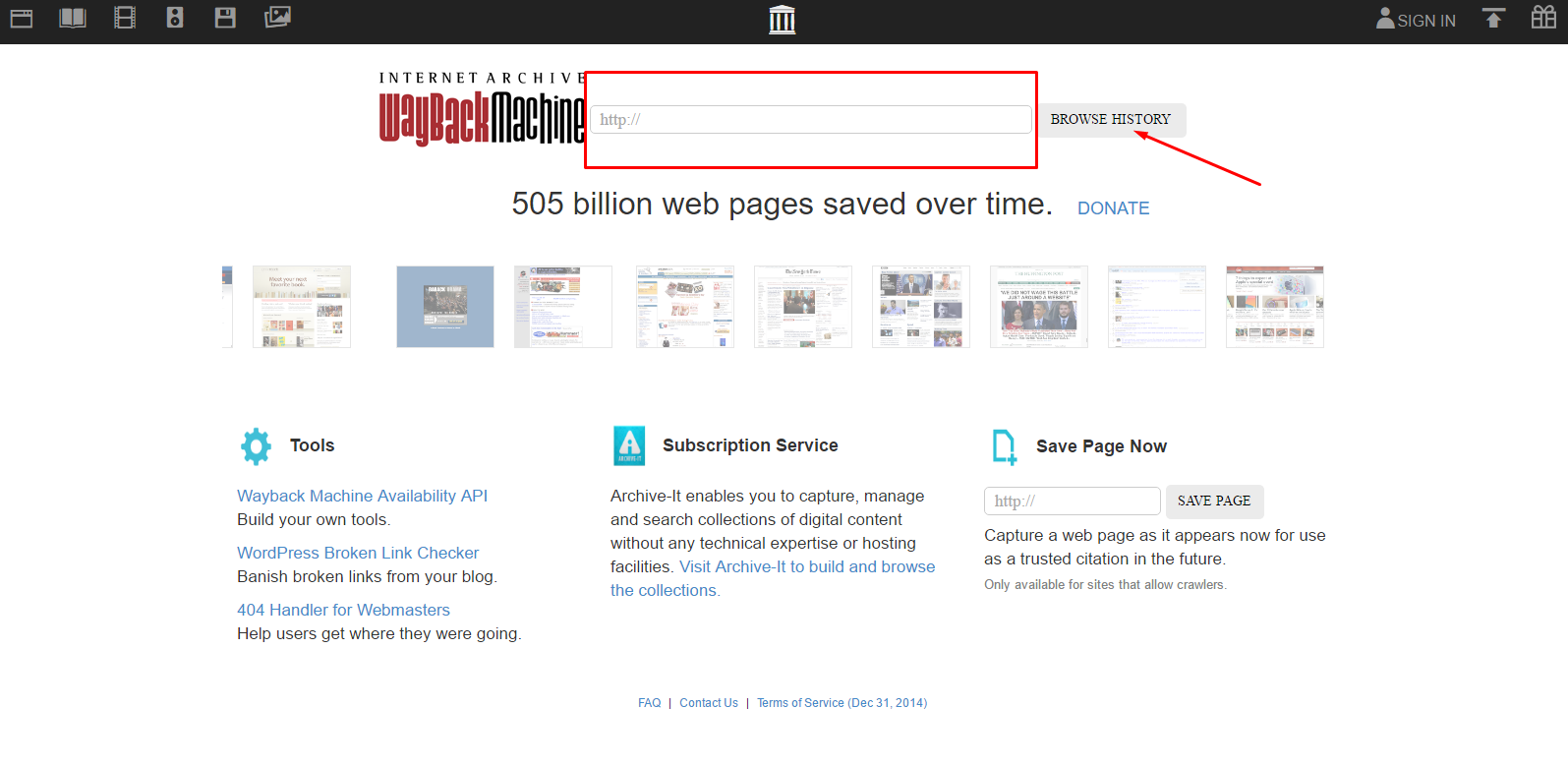
Task: Open the Software floppy disk icon
Action: tap(225, 18)
